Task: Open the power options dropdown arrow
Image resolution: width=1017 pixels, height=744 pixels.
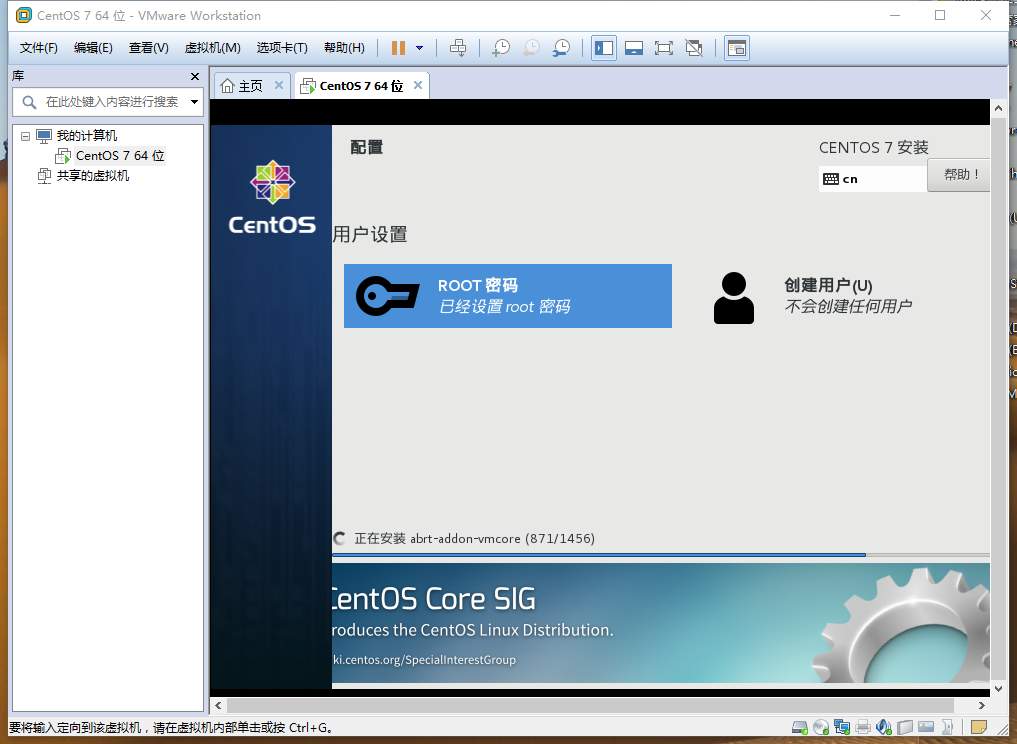Action: click(x=420, y=48)
